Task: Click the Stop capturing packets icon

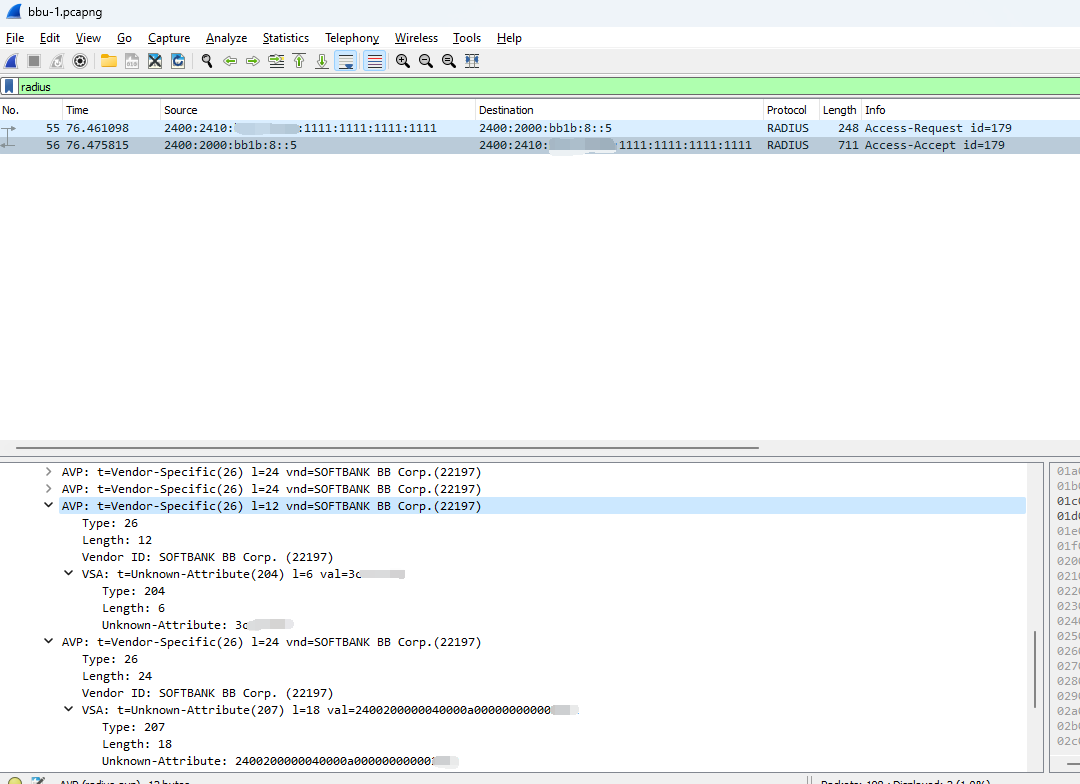Action: (34, 61)
